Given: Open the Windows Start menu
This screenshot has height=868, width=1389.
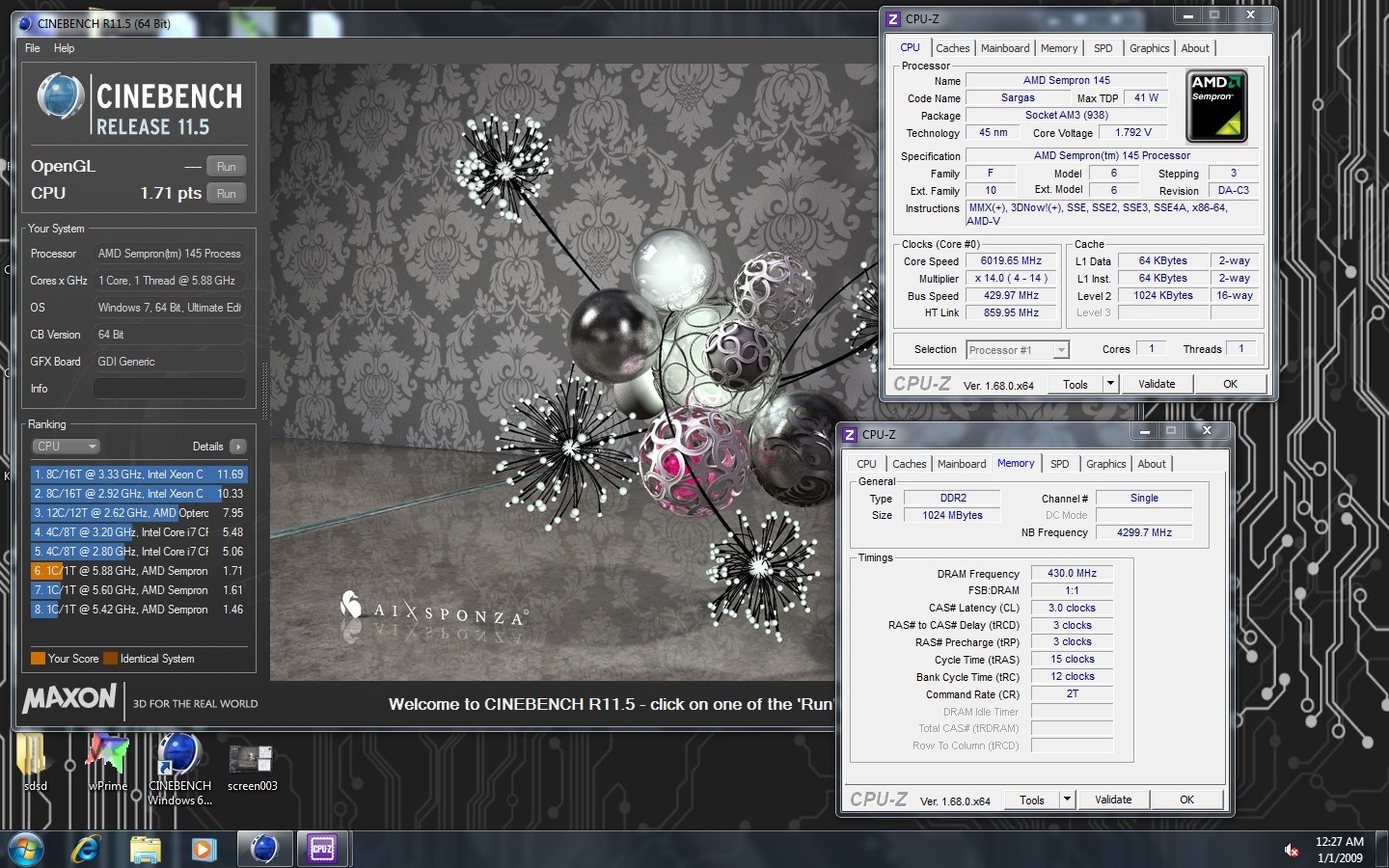Looking at the screenshot, I should [26, 849].
